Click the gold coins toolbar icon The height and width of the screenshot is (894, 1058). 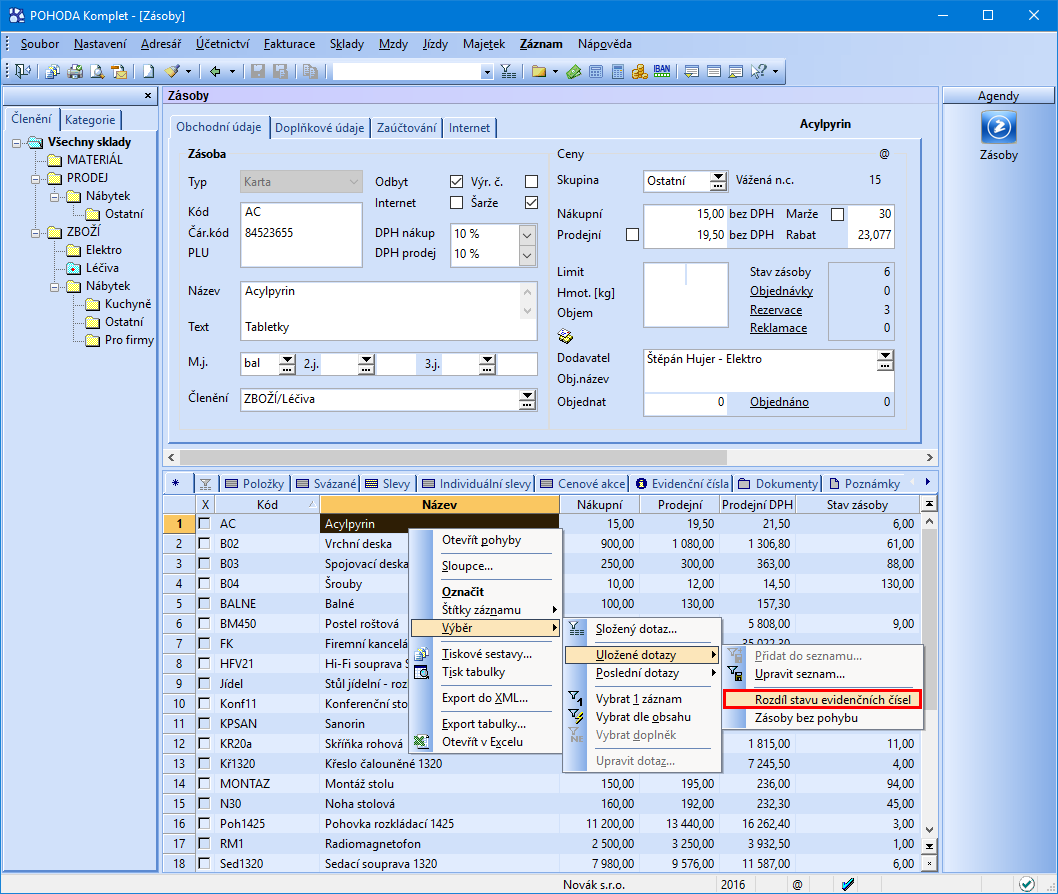click(640, 71)
